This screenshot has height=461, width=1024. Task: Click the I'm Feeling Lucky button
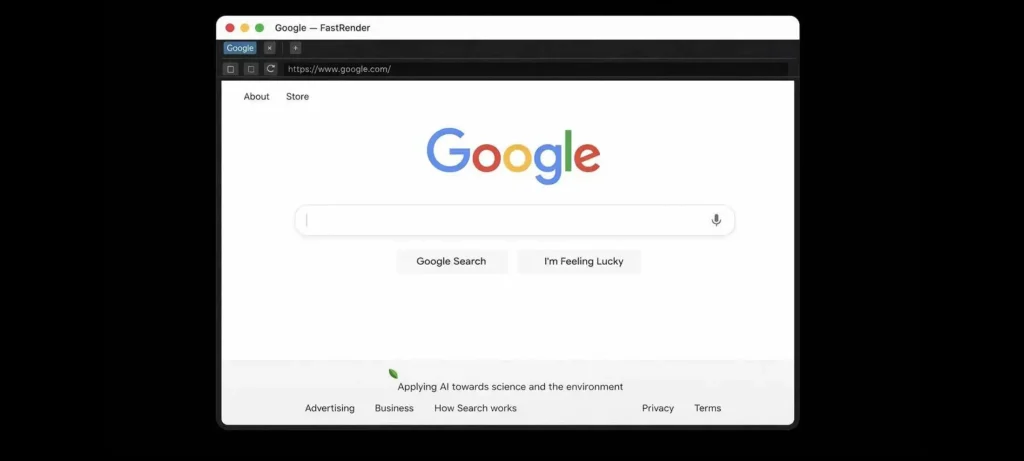pyautogui.click(x=579, y=261)
